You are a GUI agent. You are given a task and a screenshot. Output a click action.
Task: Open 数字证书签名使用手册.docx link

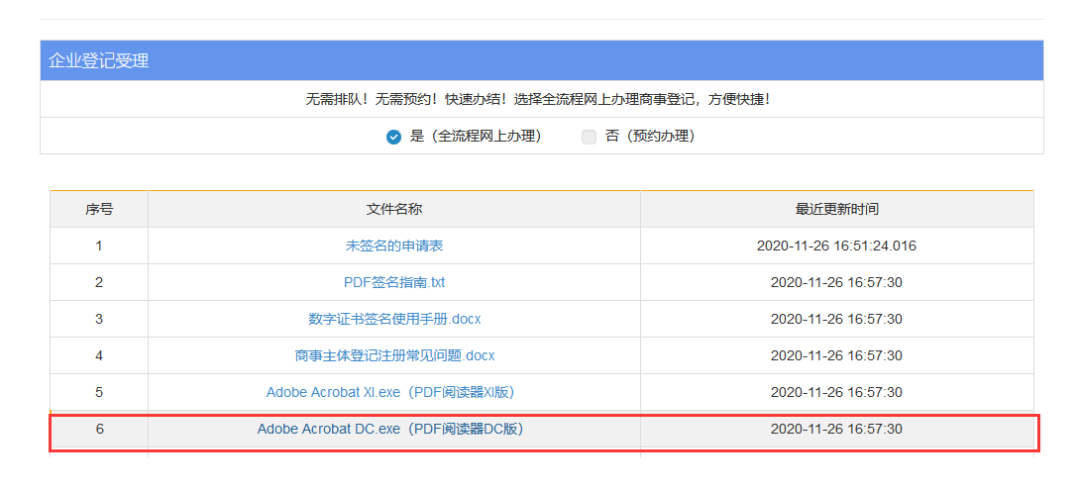click(x=394, y=319)
